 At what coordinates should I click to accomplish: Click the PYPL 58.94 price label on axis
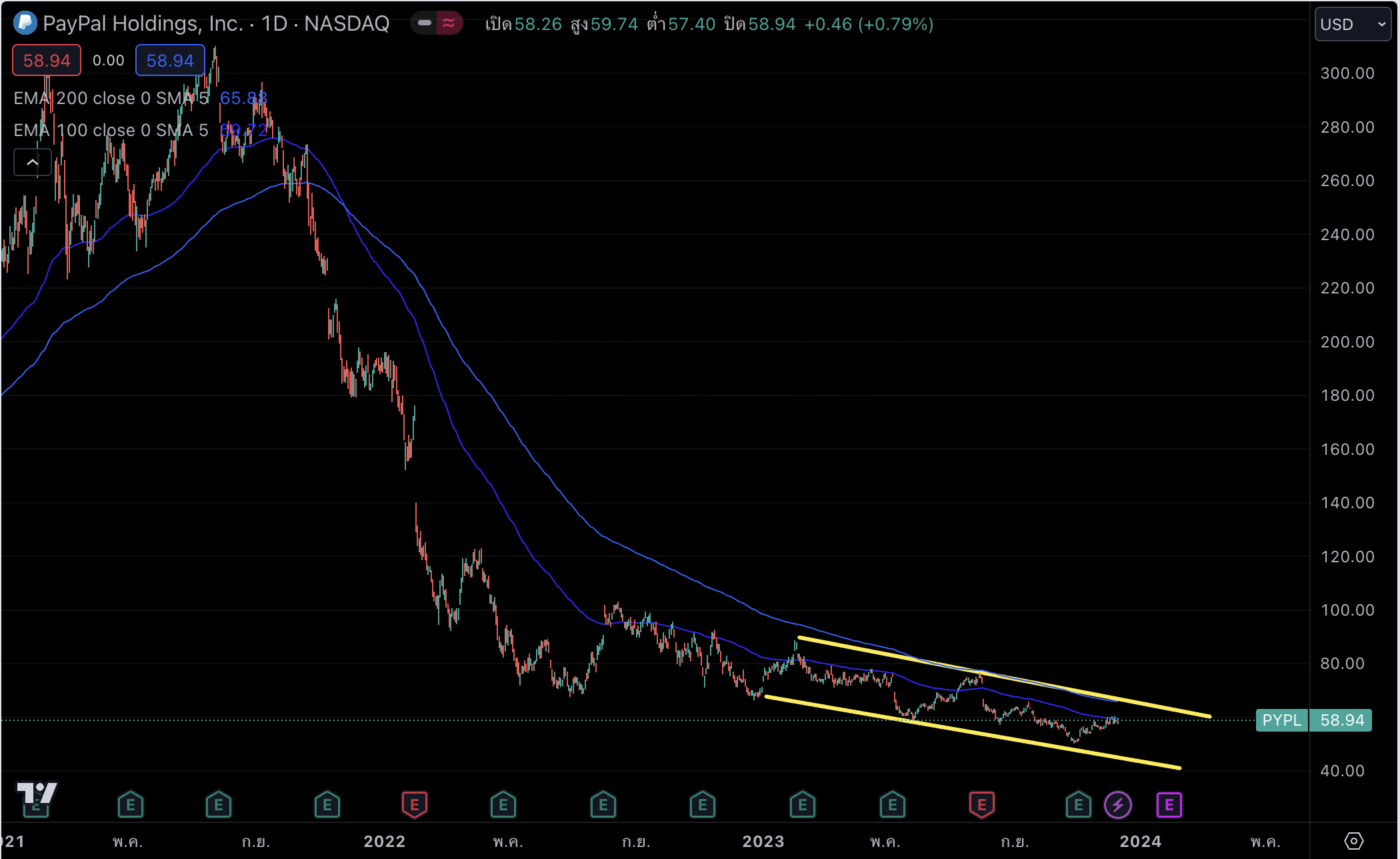1314,720
